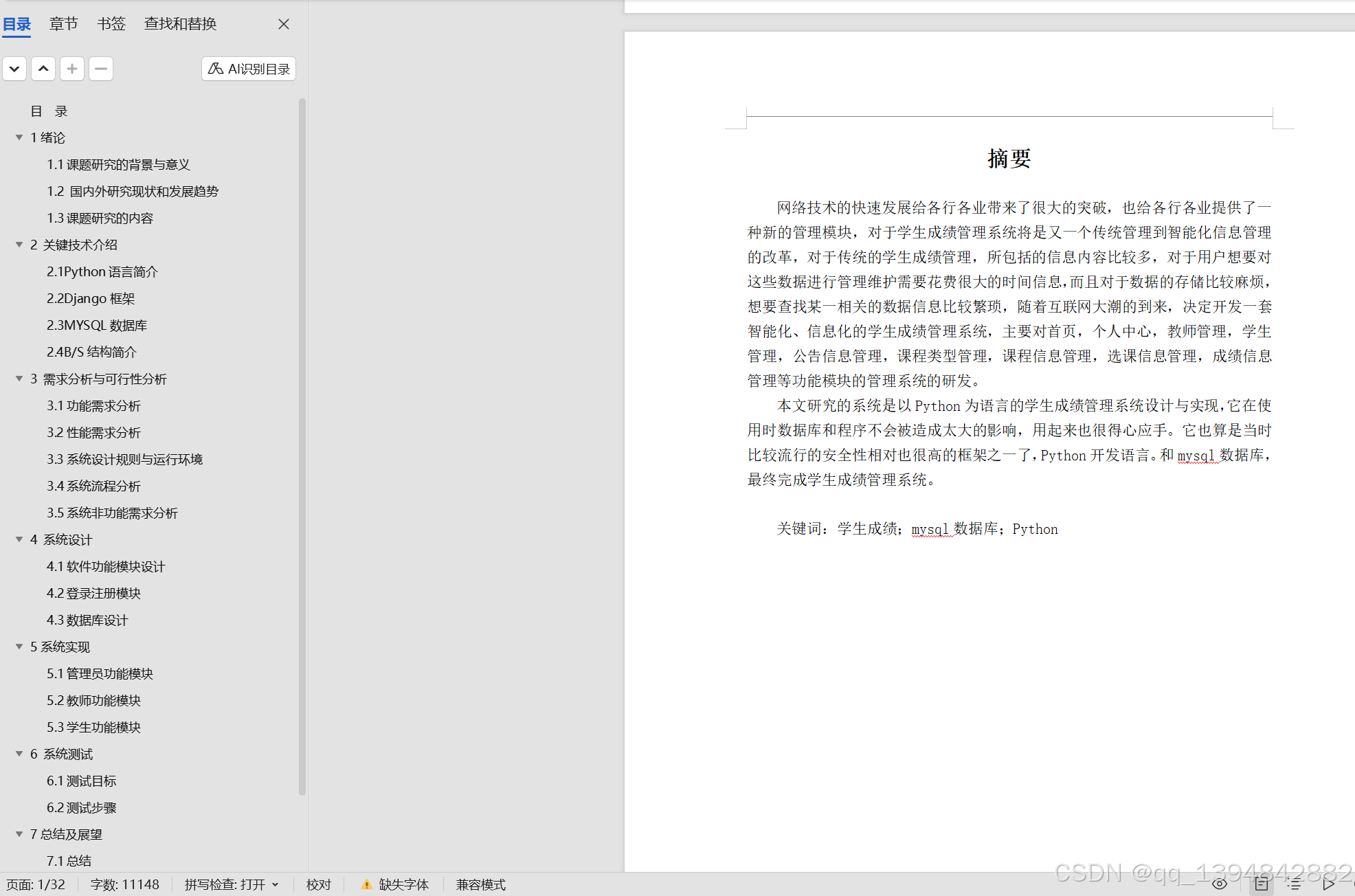Run 校对 proofreading from status bar
The image size is (1355, 896).
[x=318, y=884]
